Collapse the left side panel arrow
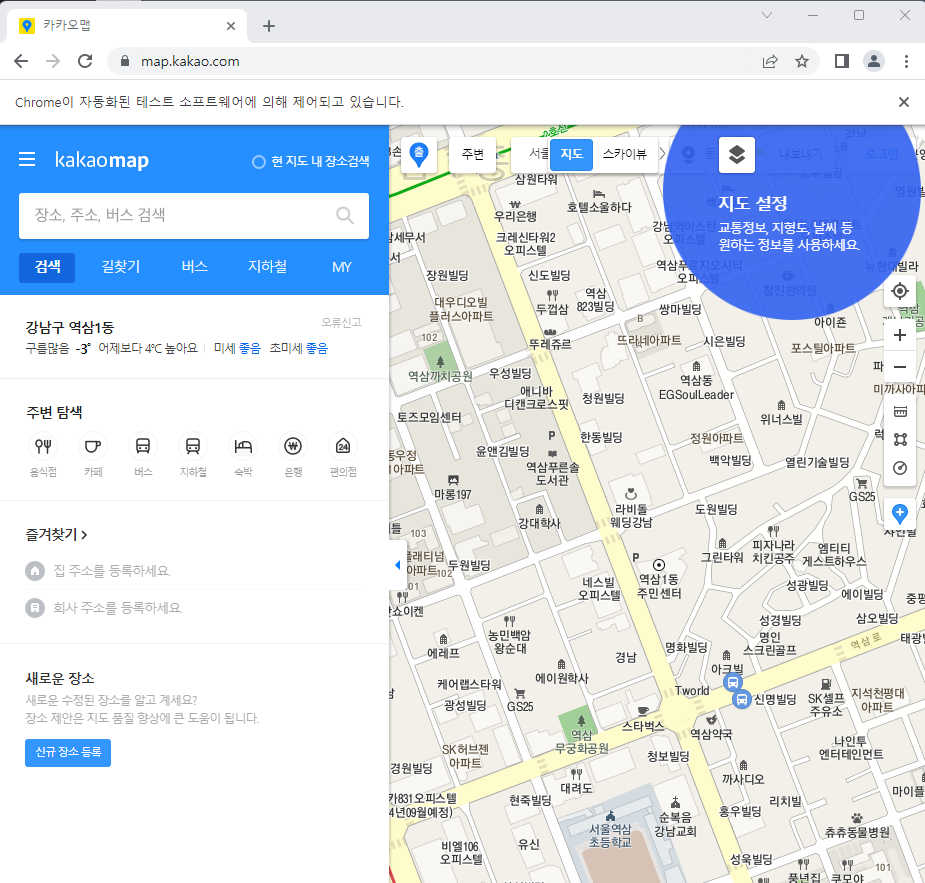The image size is (925, 883). tap(398, 565)
